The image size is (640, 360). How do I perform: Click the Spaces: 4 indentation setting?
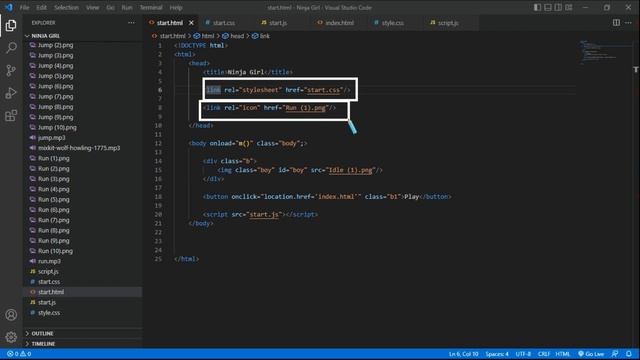[497, 354]
